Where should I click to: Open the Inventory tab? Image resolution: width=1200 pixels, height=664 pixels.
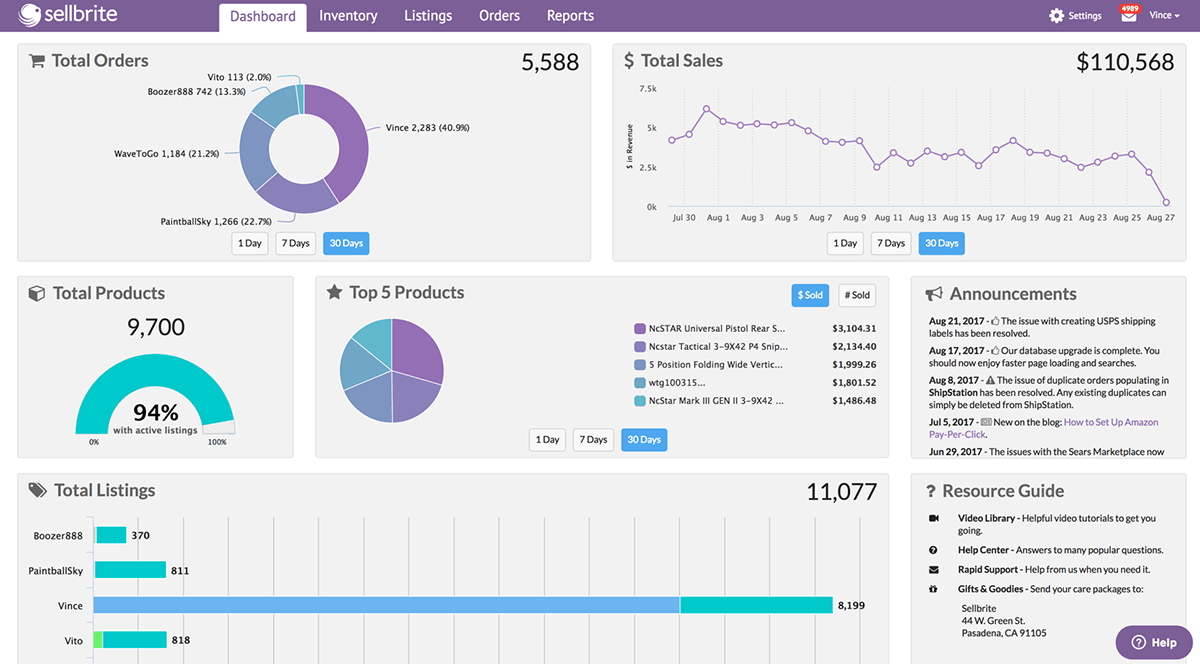348,16
